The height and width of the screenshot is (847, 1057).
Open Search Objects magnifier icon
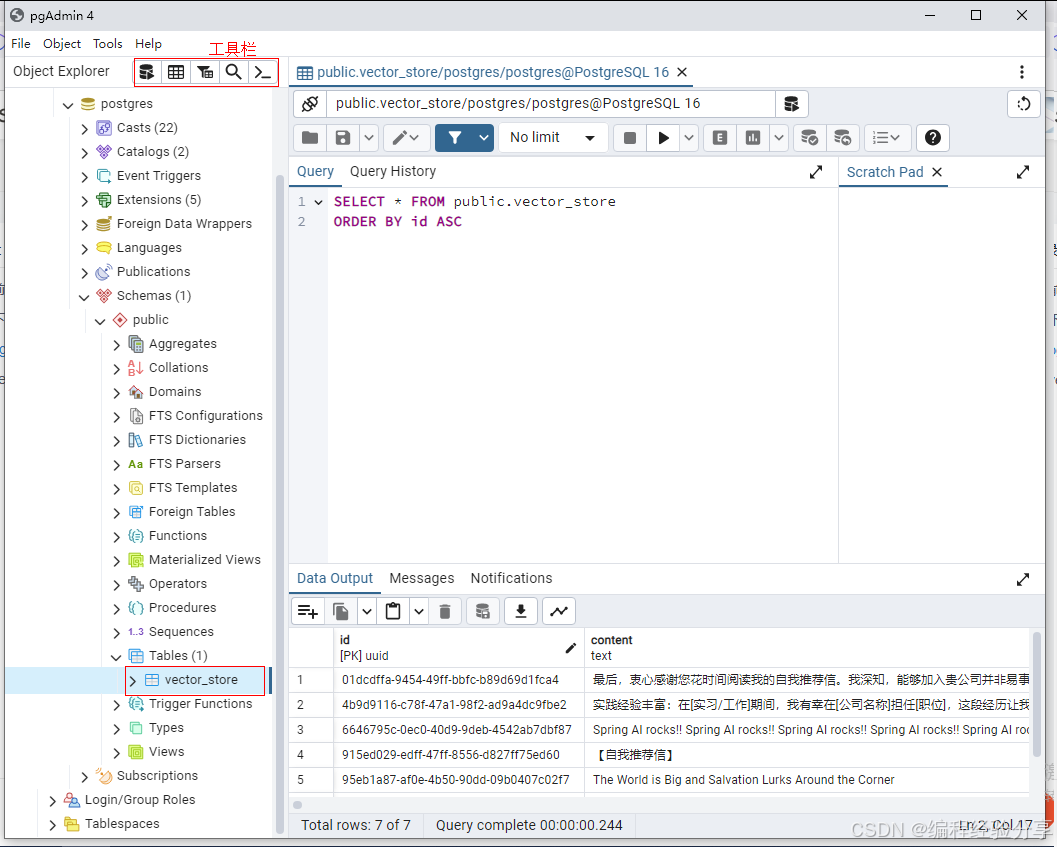[x=233, y=72]
